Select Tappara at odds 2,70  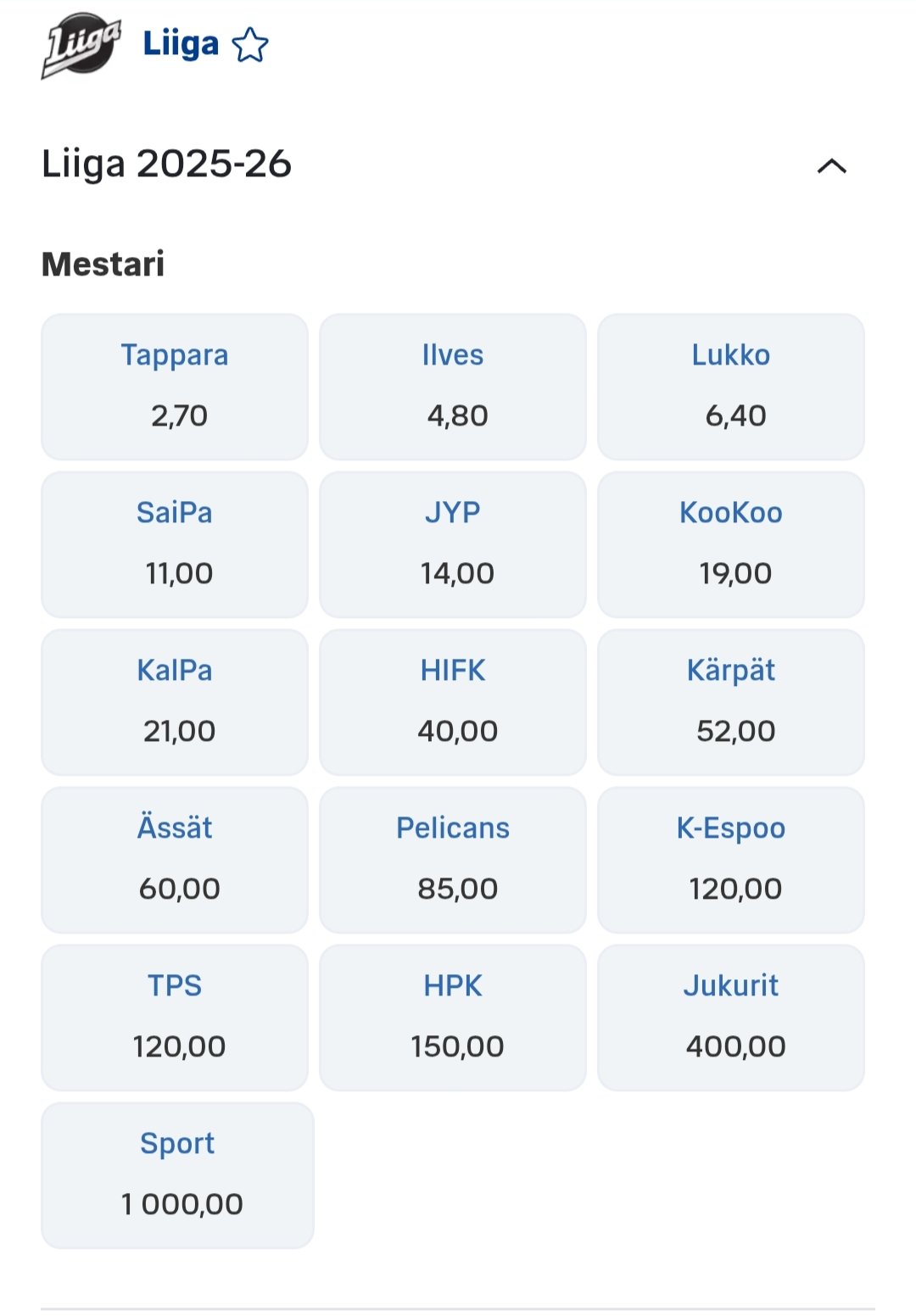(x=175, y=387)
